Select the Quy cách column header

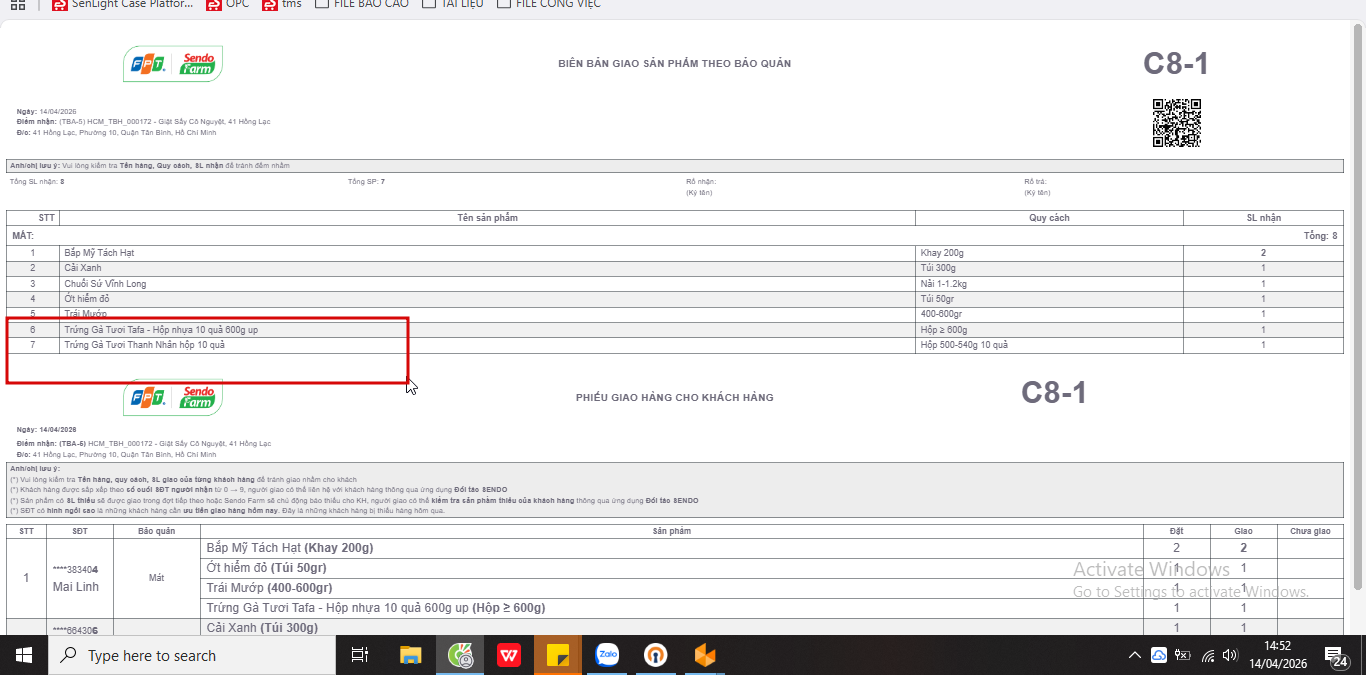click(1049, 217)
